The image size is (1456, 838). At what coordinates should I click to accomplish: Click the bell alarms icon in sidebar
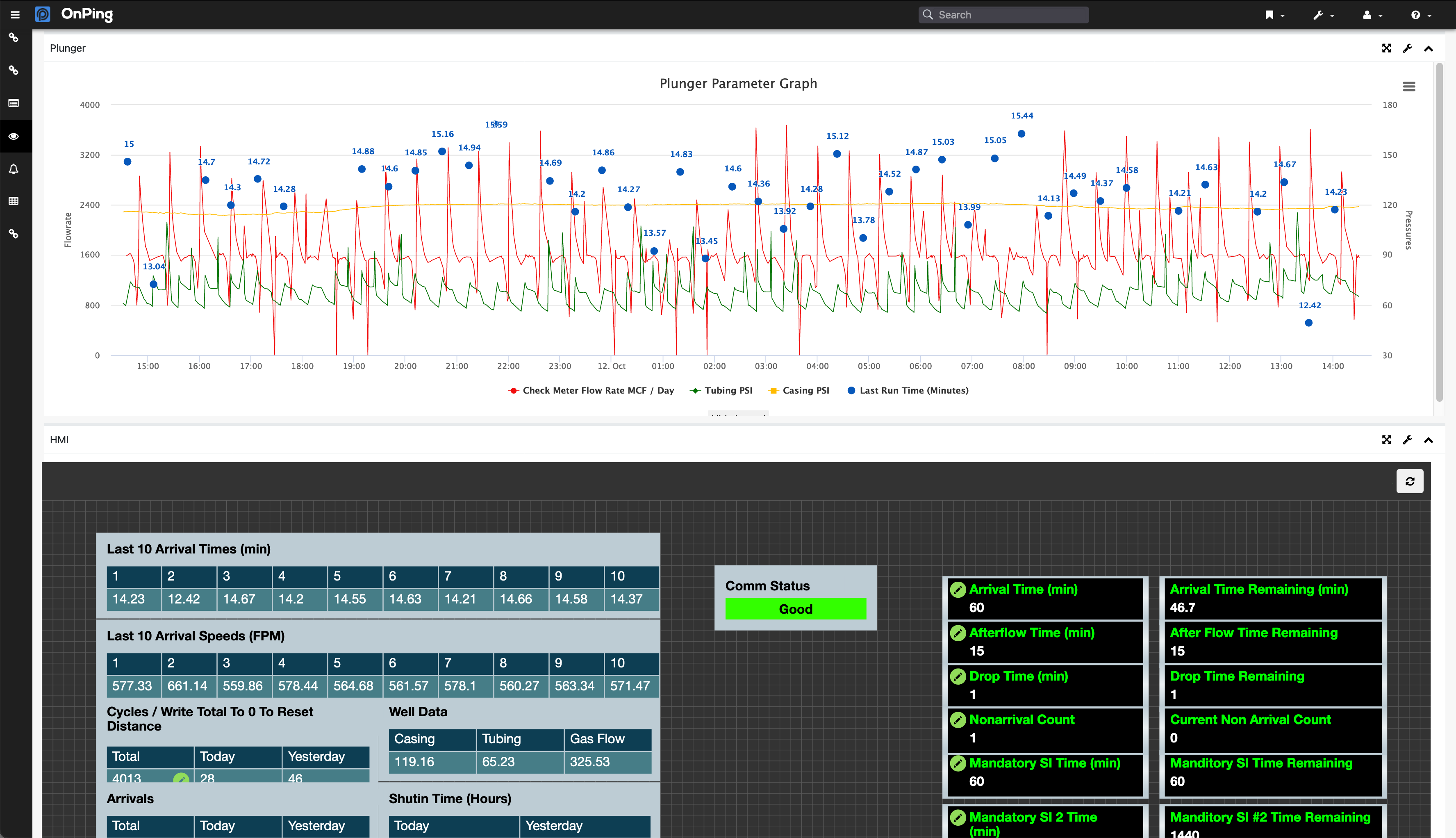(x=14, y=169)
